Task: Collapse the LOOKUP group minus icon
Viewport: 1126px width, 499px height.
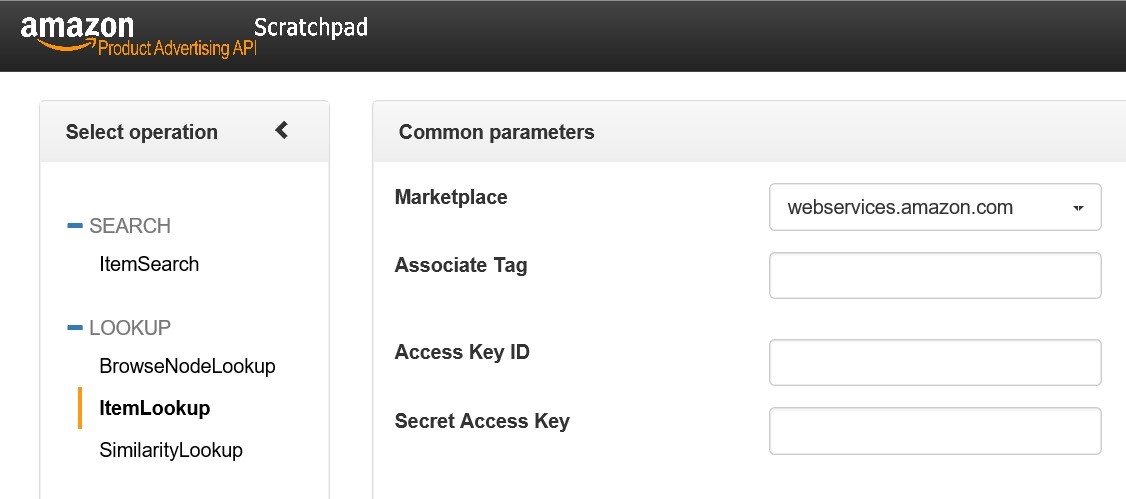Action: pyautogui.click(x=74, y=327)
